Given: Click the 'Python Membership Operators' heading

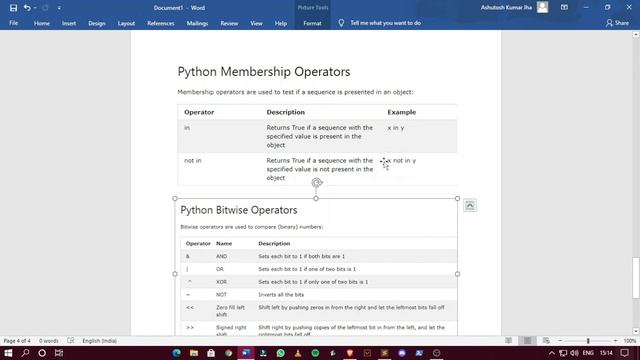Looking at the screenshot, I should point(264,72).
